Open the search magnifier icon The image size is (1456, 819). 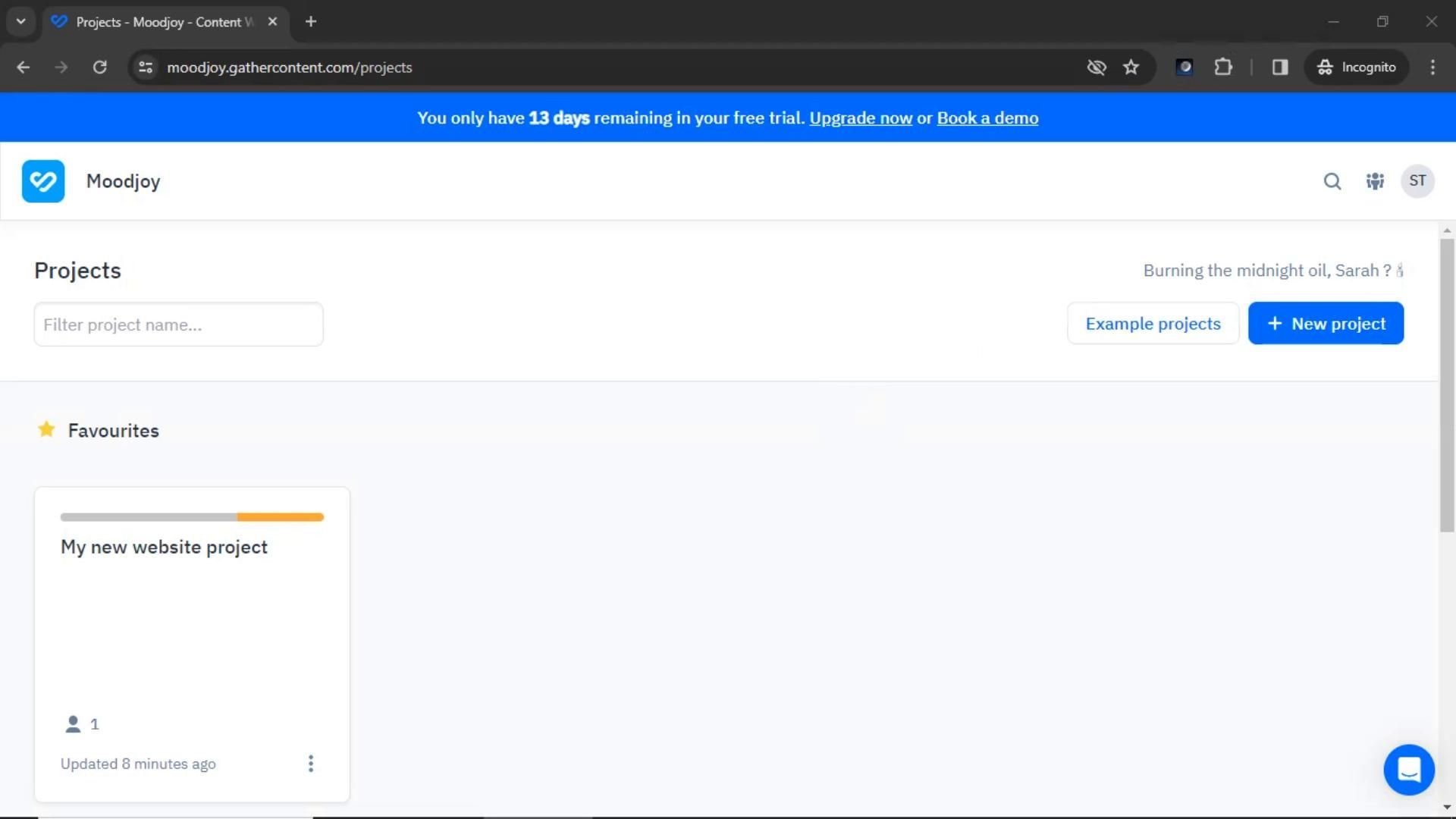click(1332, 181)
